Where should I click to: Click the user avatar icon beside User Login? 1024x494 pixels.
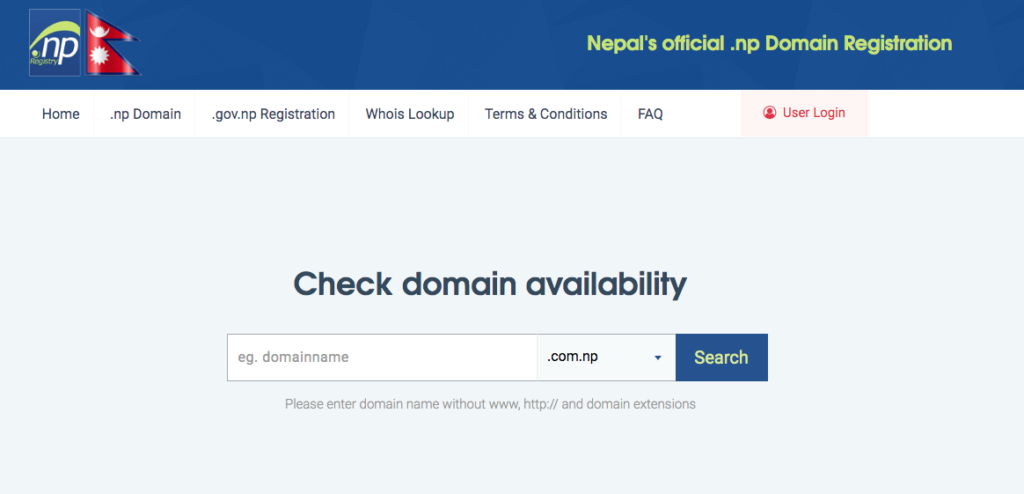click(x=769, y=113)
